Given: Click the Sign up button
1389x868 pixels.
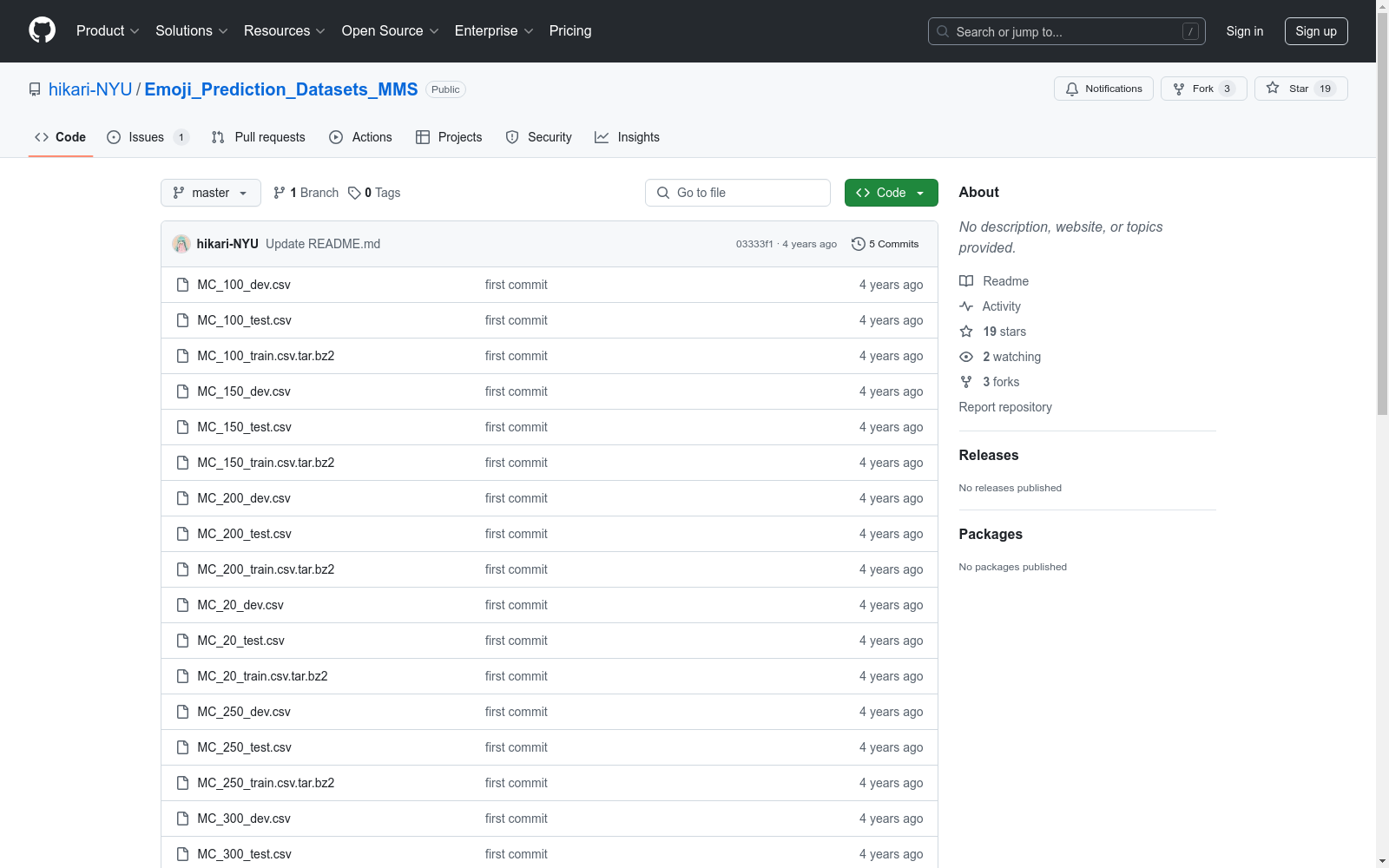Looking at the screenshot, I should [1316, 31].
